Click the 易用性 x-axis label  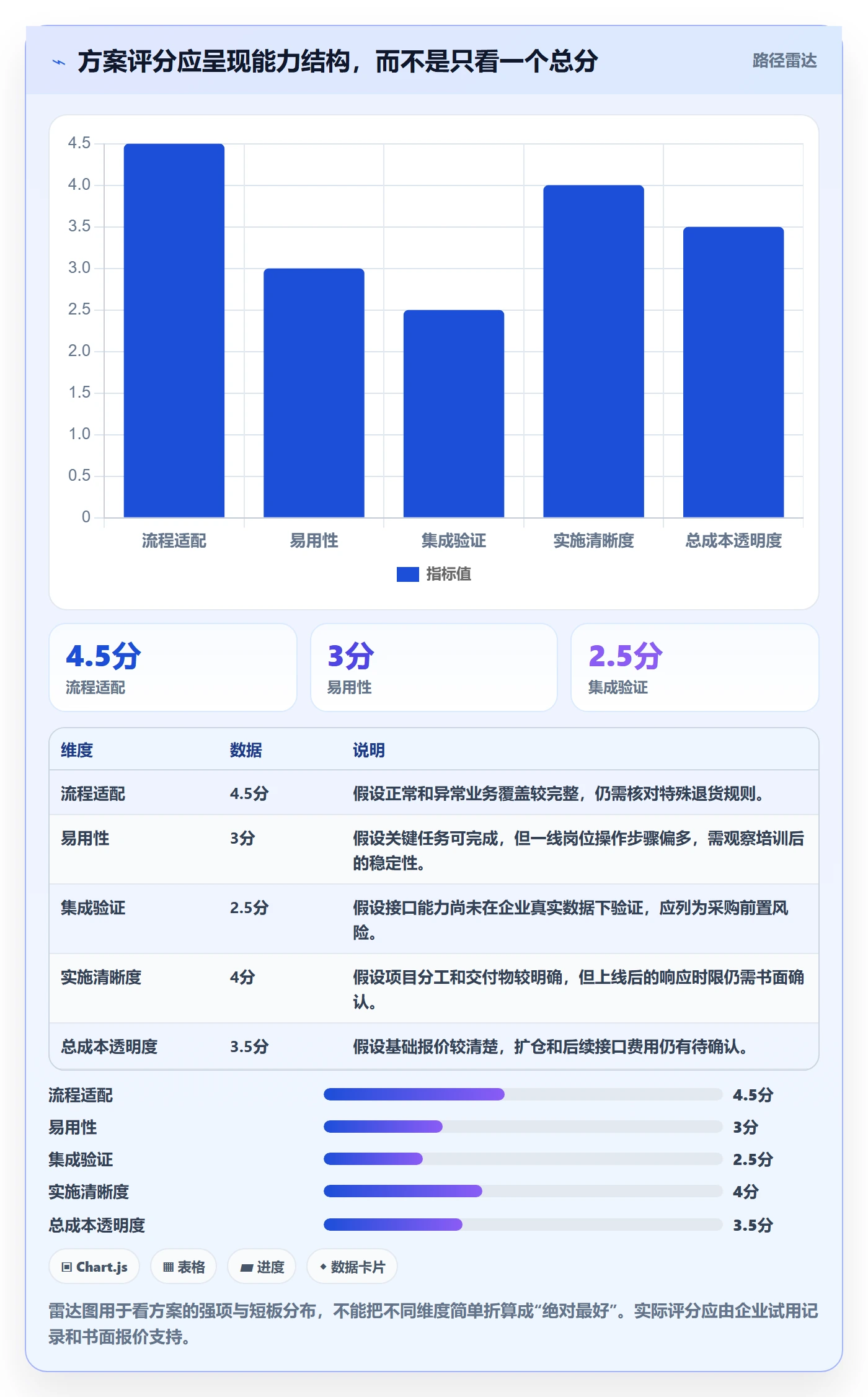click(x=314, y=541)
